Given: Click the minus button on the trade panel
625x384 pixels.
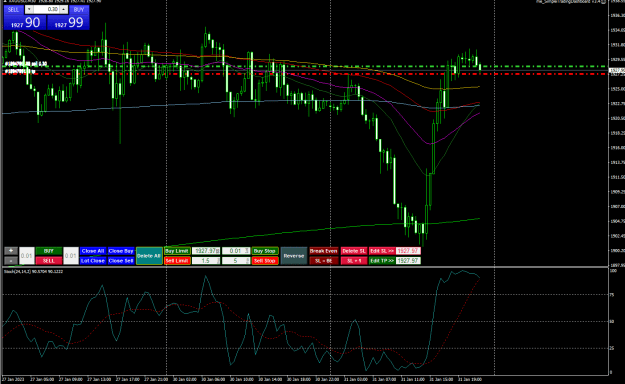Looking at the screenshot, I should [x=11, y=261].
